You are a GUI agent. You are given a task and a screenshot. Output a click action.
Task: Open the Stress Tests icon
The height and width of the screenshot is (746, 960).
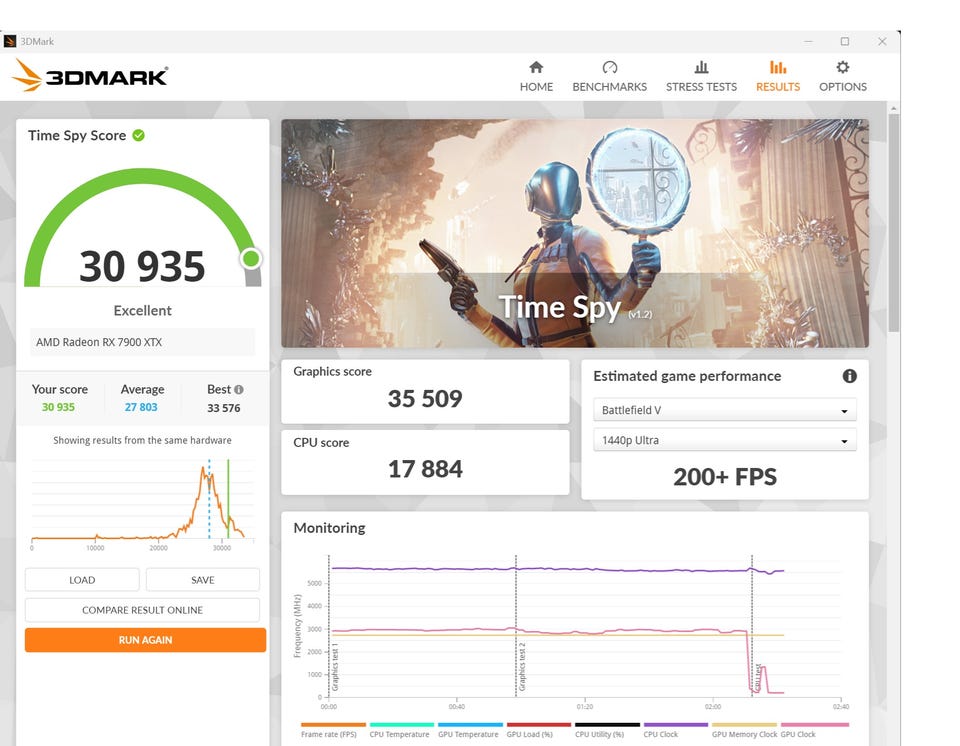tap(701, 67)
